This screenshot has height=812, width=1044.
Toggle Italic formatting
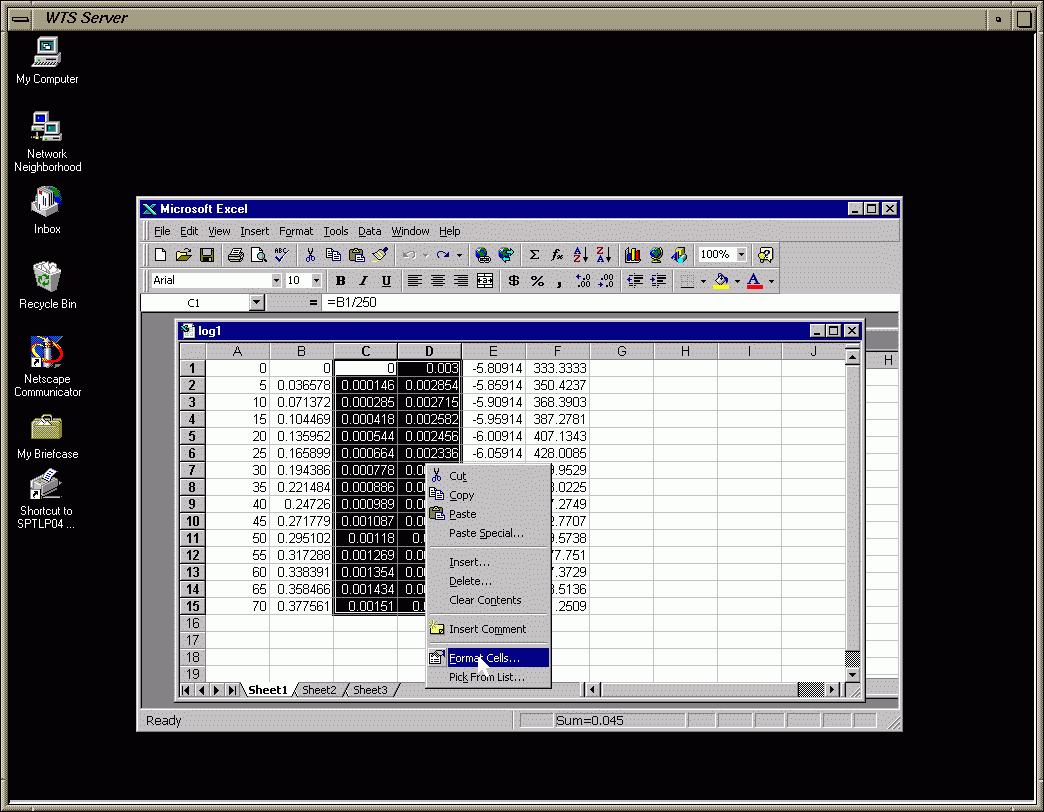coord(363,281)
